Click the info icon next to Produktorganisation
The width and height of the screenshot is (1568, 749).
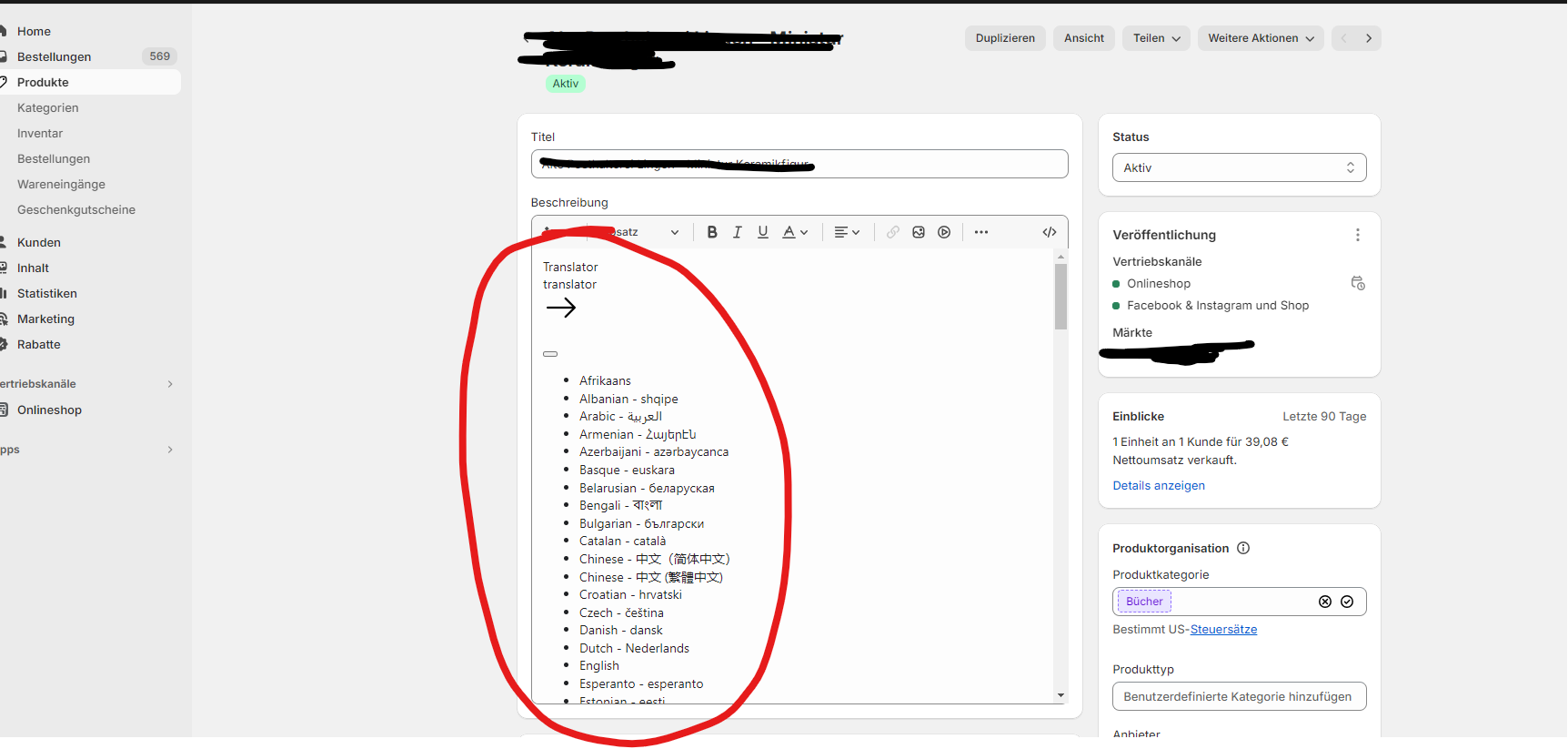point(1243,548)
